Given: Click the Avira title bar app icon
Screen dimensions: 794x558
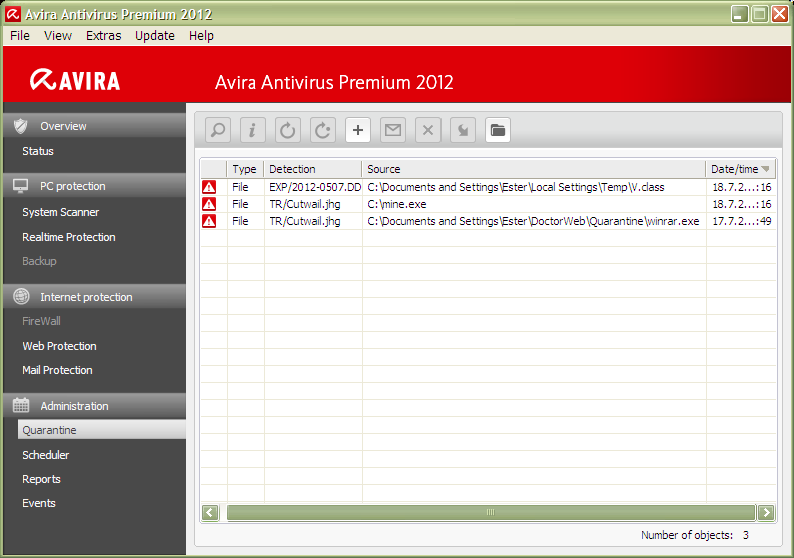Looking at the screenshot, I should click(13, 14).
